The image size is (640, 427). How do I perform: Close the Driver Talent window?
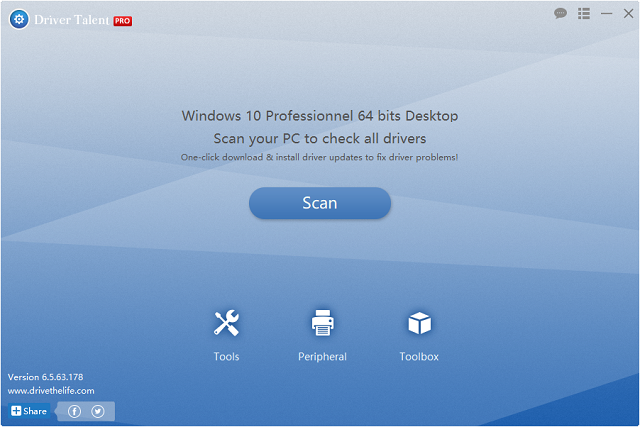tap(629, 13)
